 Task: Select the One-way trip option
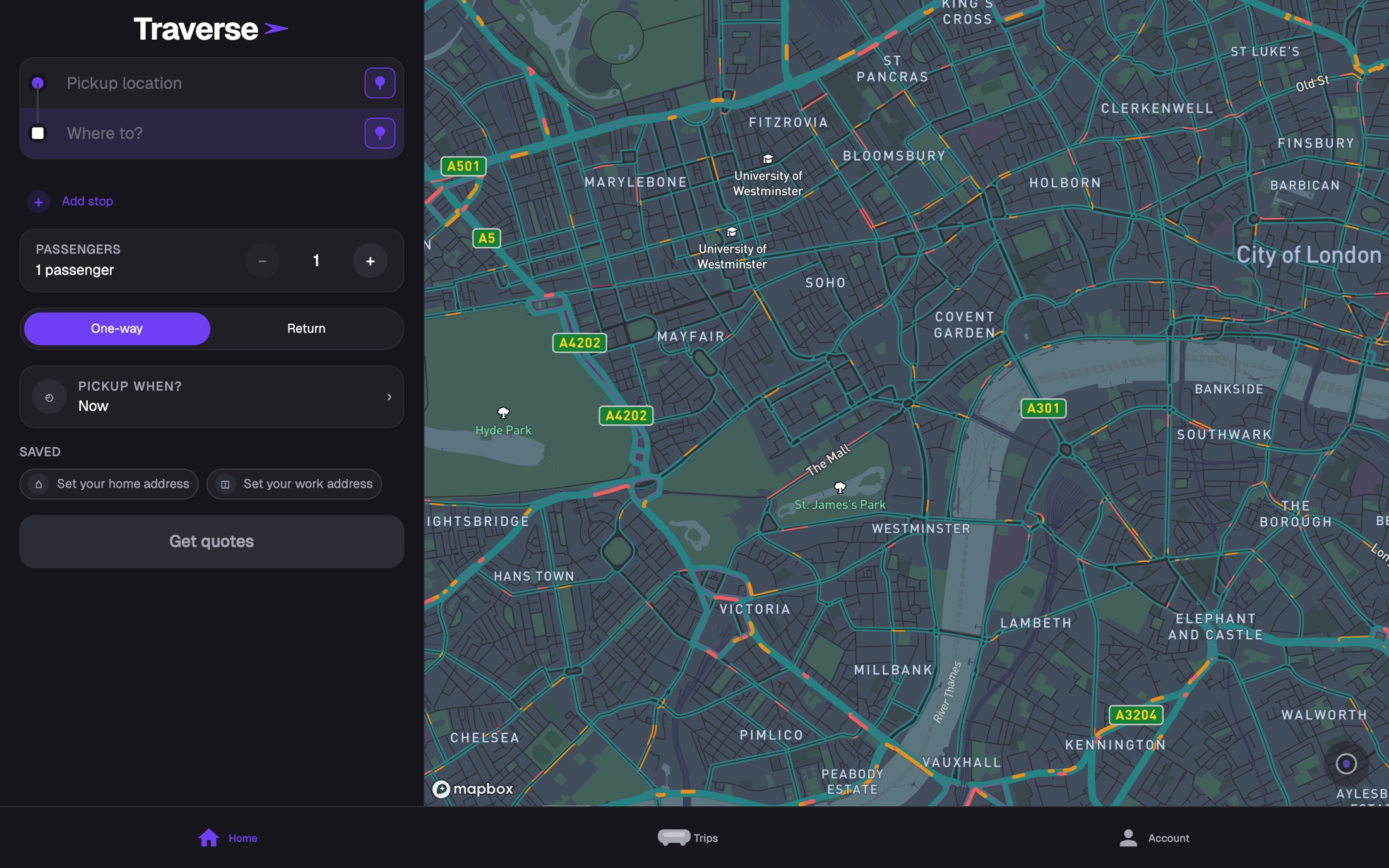click(x=117, y=328)
